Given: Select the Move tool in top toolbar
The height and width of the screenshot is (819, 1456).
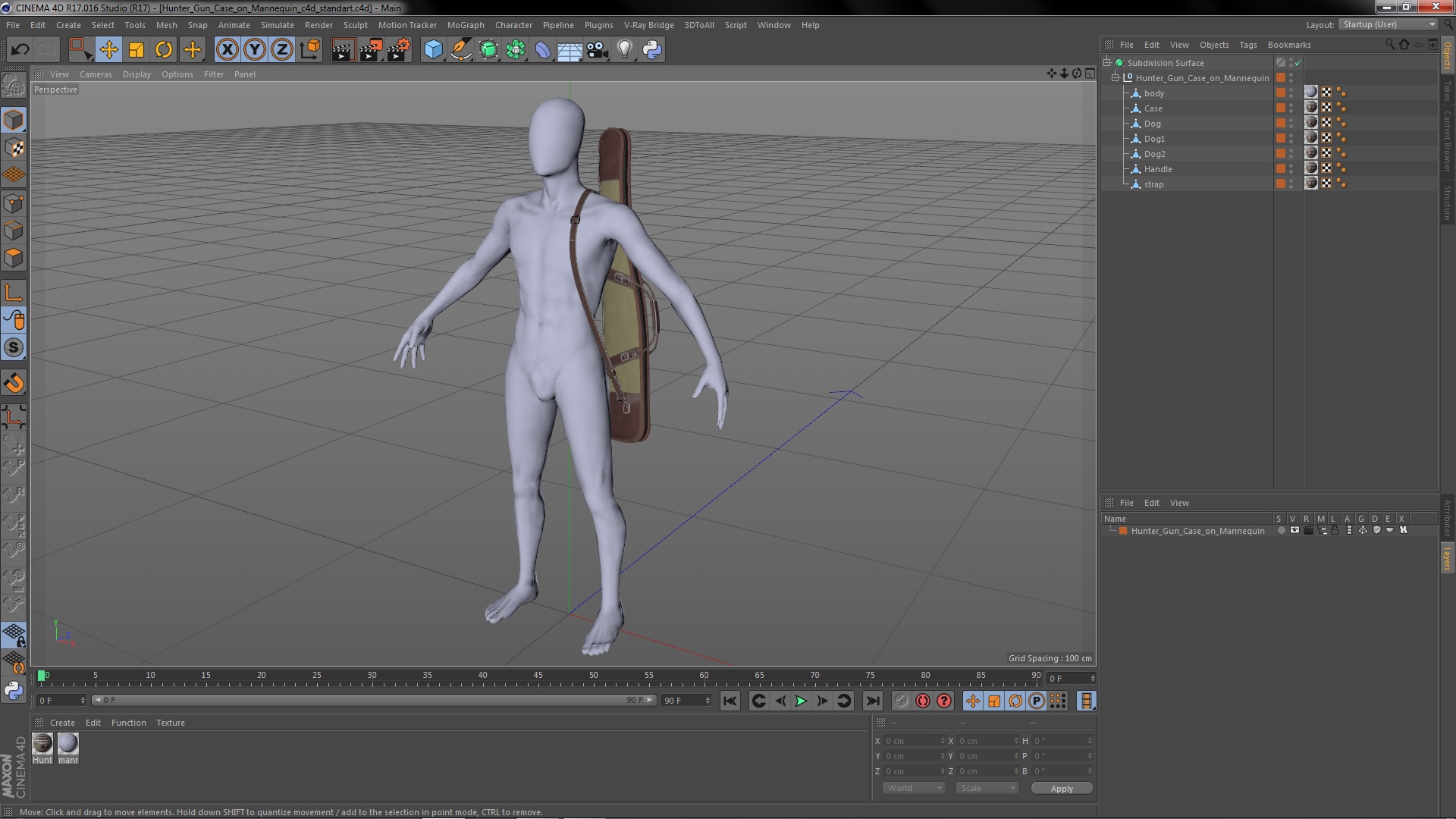Looking at the screenshot, I should 108,50.
